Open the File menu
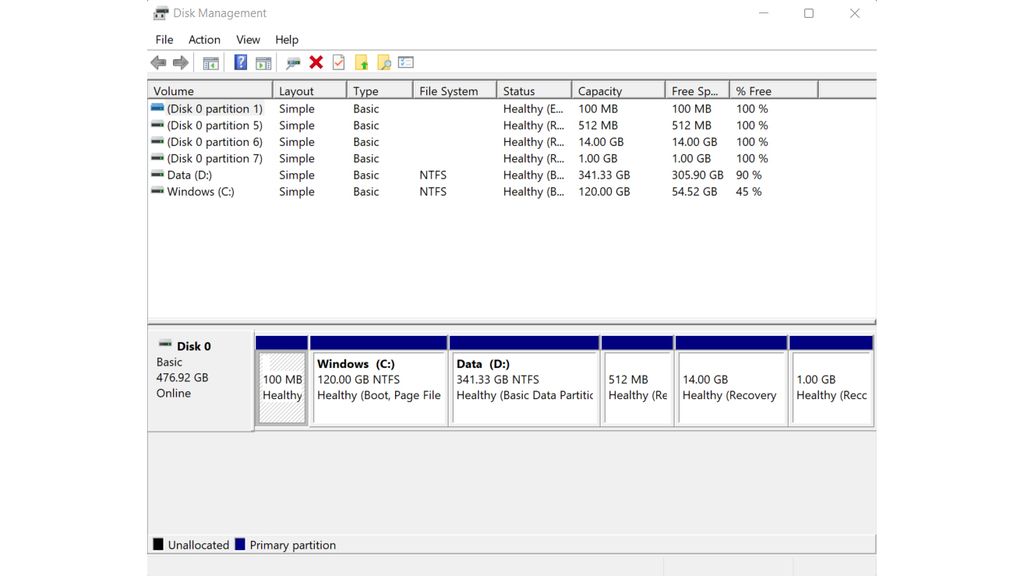 163,39
